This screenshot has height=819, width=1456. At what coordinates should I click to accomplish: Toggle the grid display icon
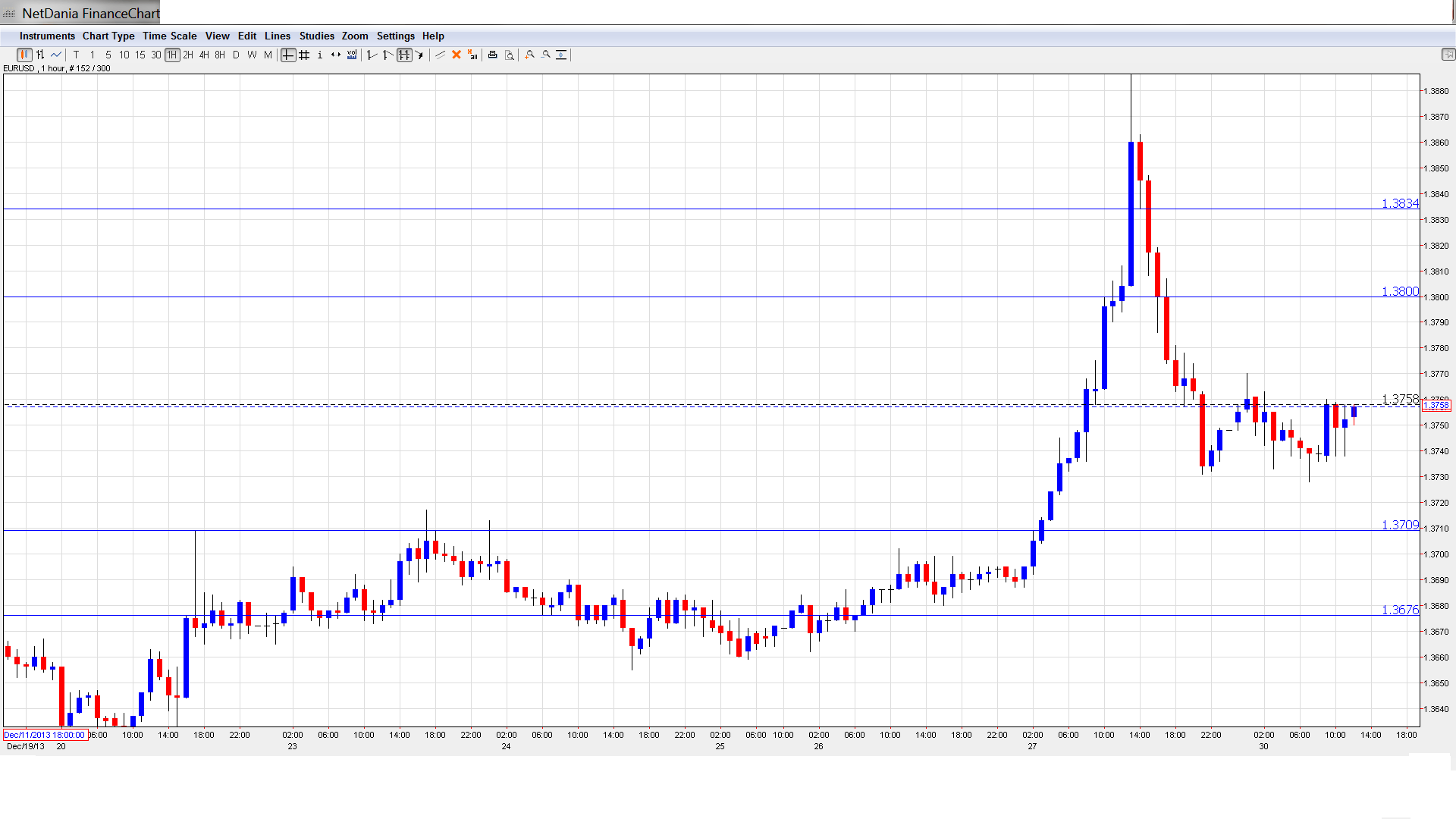tap(304, 55)
